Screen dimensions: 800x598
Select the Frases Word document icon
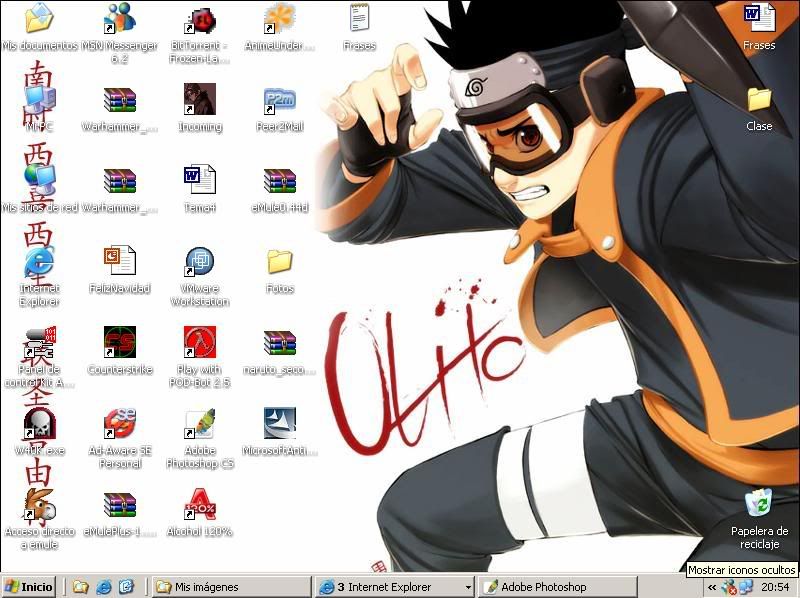(x=759, y=18)
